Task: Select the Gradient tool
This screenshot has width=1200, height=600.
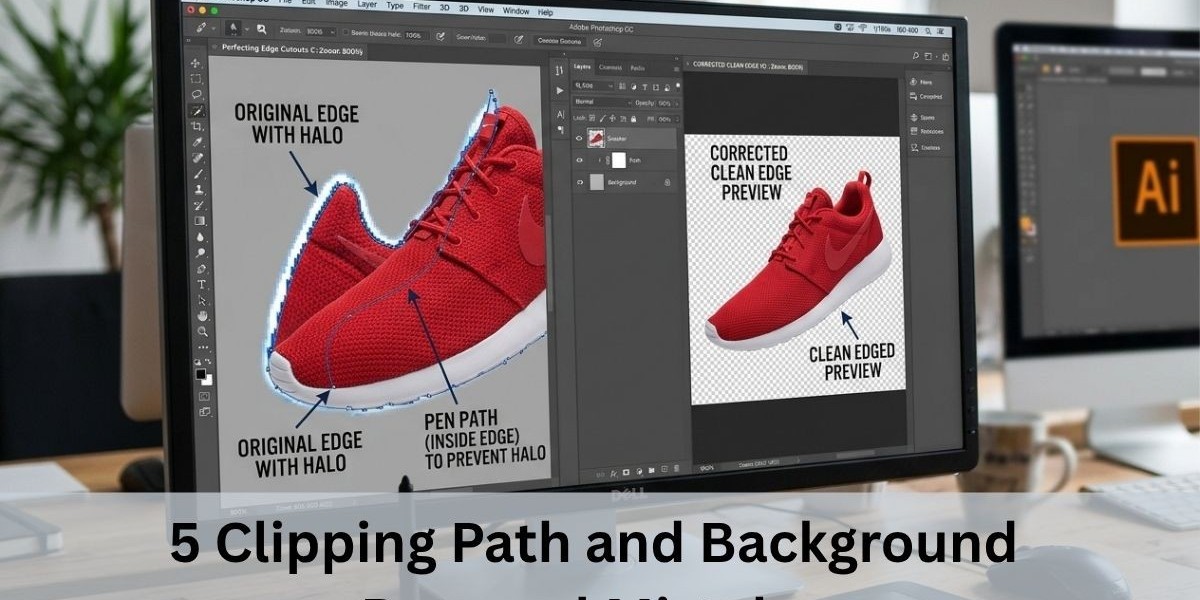Action: 200,220
